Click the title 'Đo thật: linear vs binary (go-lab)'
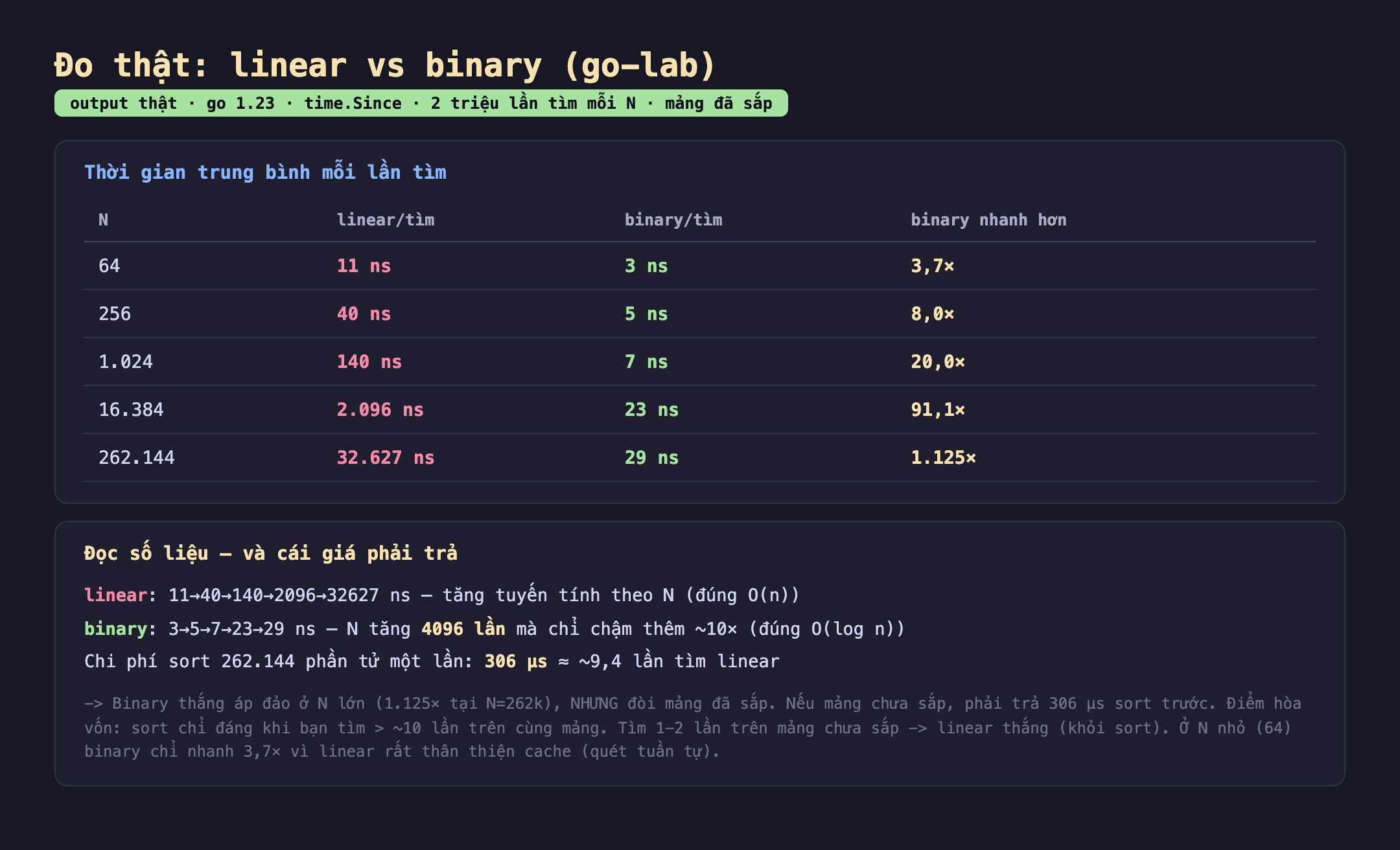This screenshot has height=850, width=1400. (x=385, y=65)
